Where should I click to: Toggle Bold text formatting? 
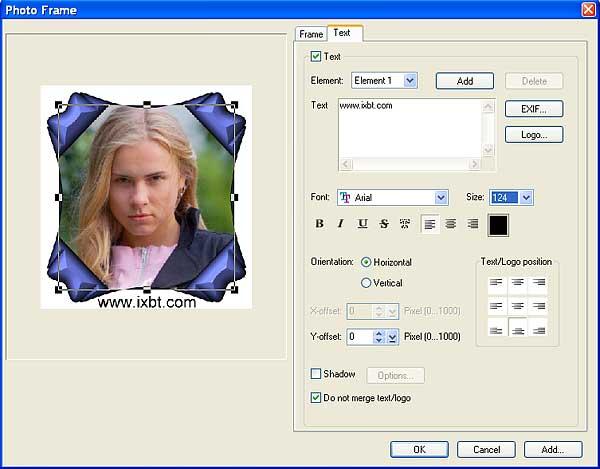tap(320, 224)
